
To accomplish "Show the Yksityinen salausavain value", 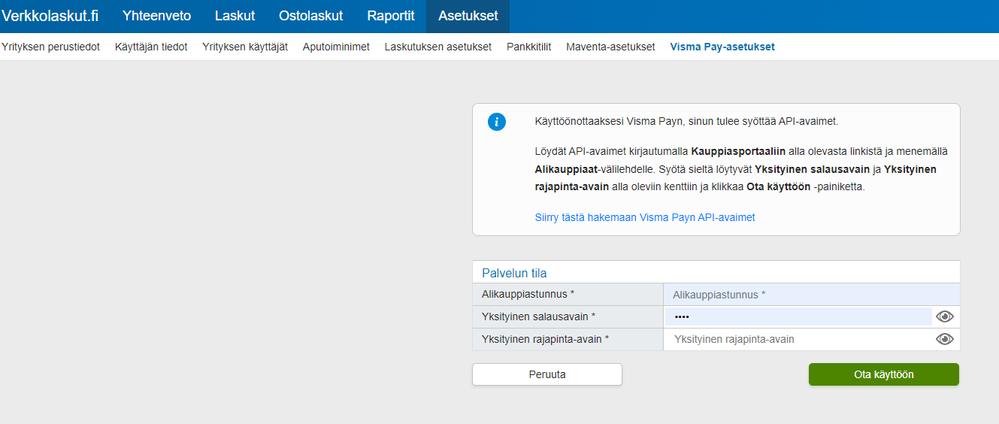I will click(944, 317).
